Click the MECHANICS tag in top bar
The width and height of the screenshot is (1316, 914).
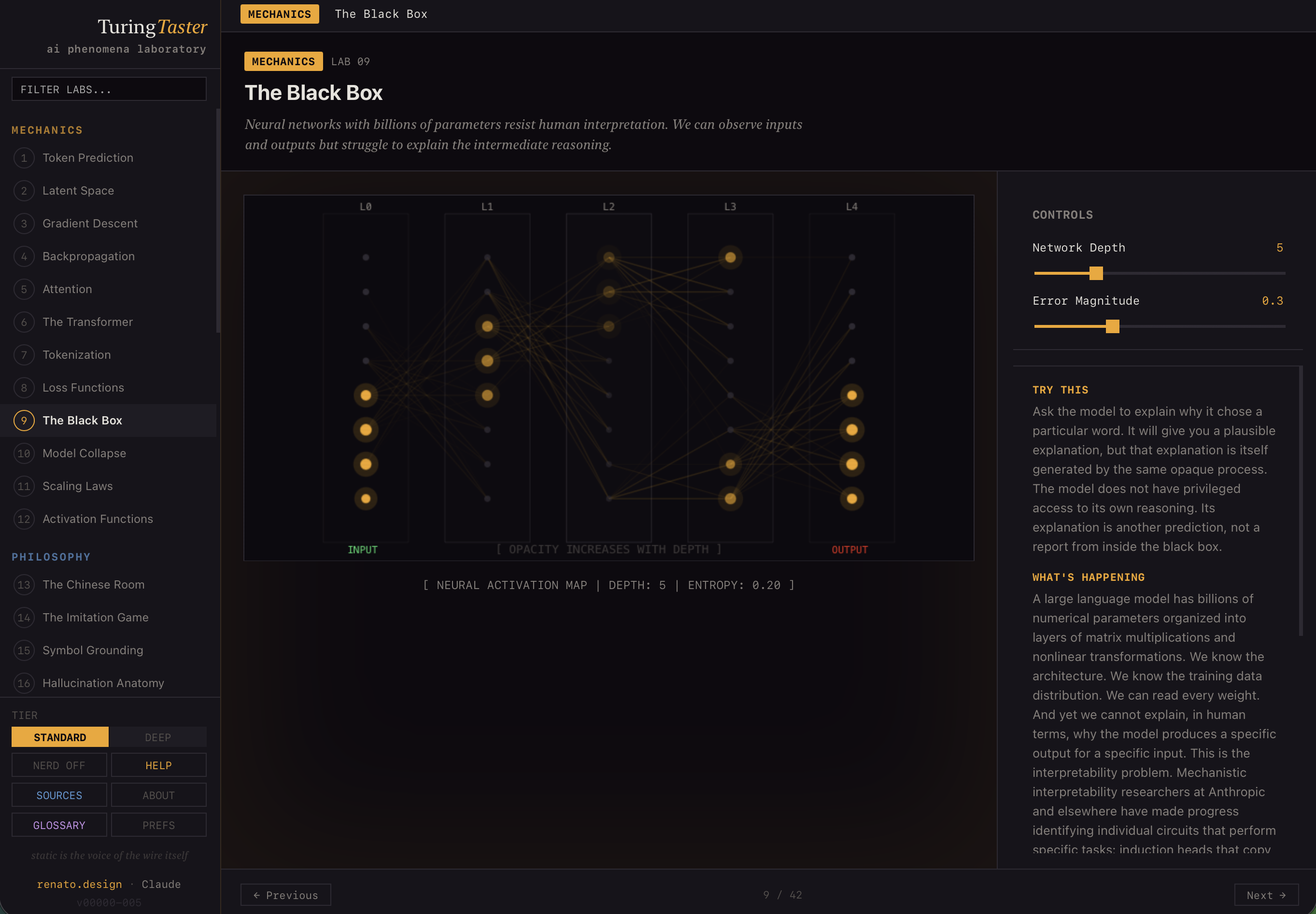[280, 14]
